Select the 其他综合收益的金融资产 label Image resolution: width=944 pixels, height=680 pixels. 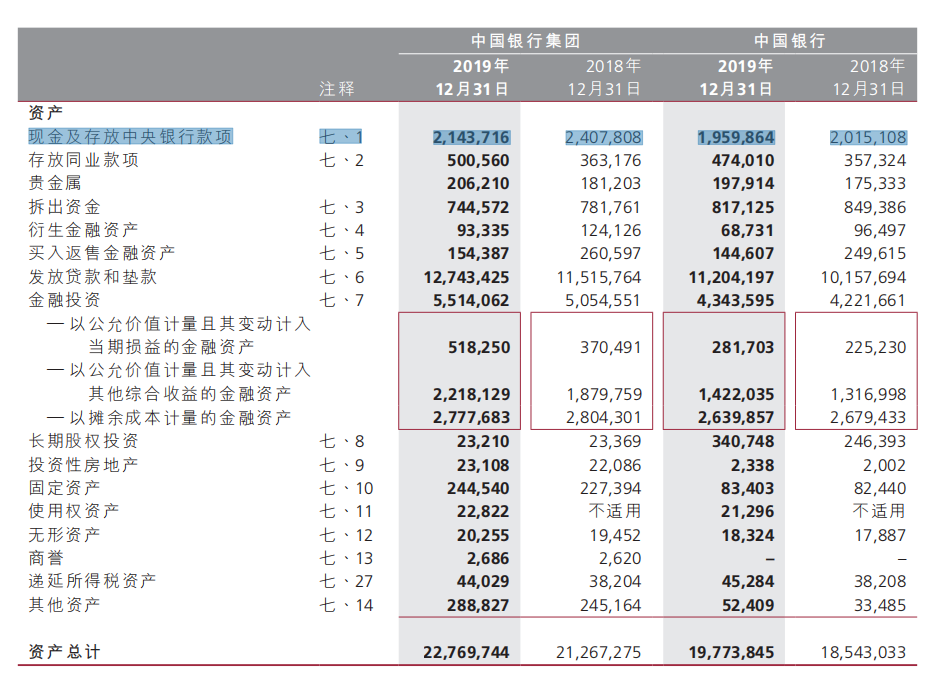[190, 394]
